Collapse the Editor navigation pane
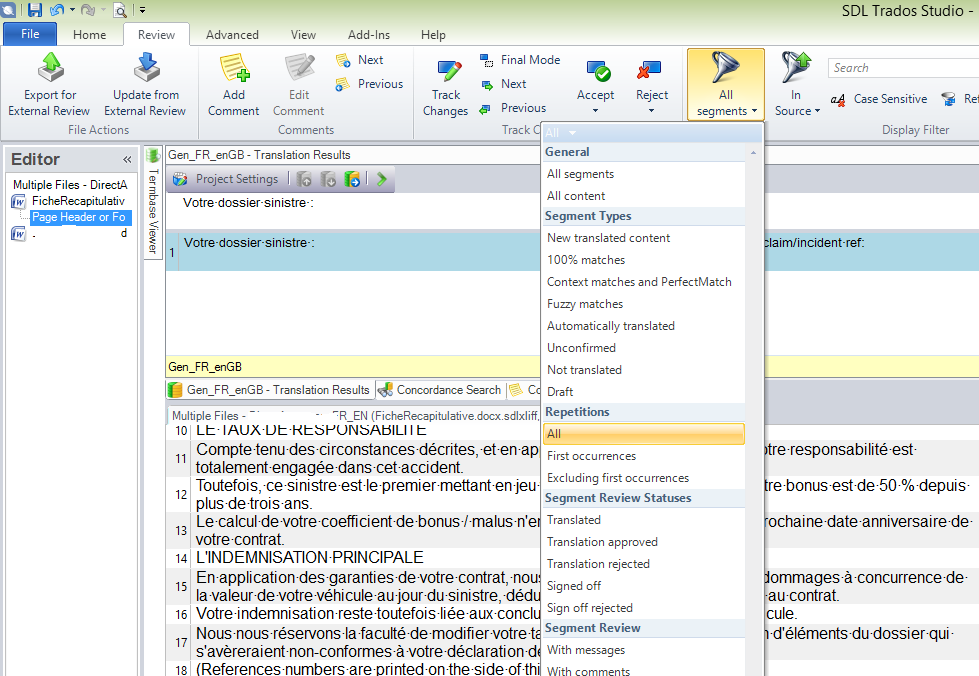Screen dimensions: 979x676 click(x=127, y=160)
